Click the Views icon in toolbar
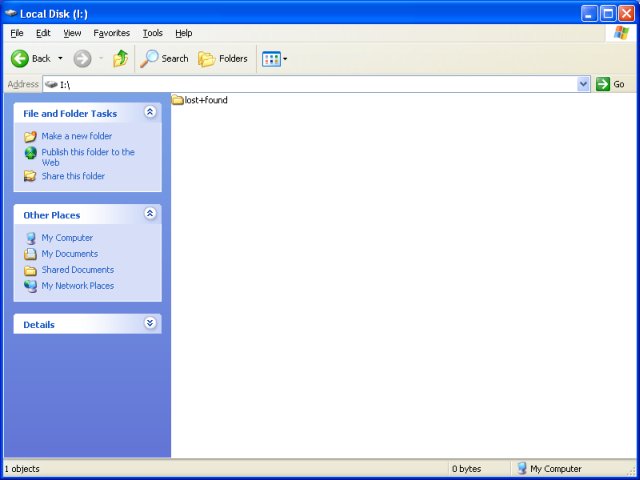640x480 pixels. [x=271, y=59]
